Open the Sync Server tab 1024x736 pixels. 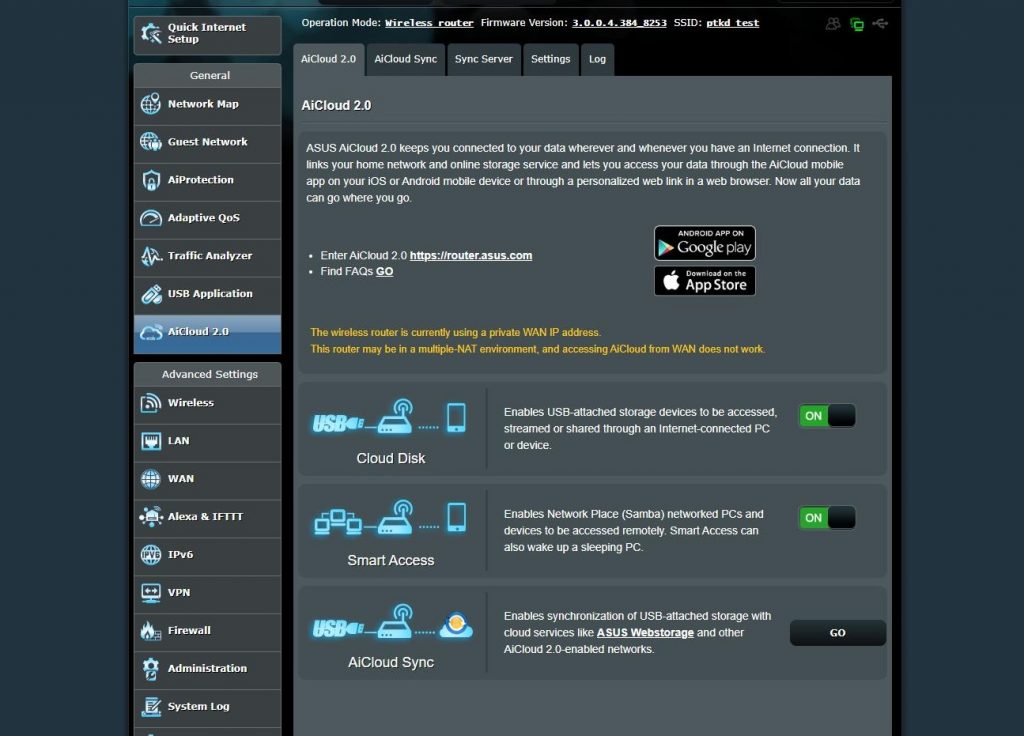click(484, 59)
